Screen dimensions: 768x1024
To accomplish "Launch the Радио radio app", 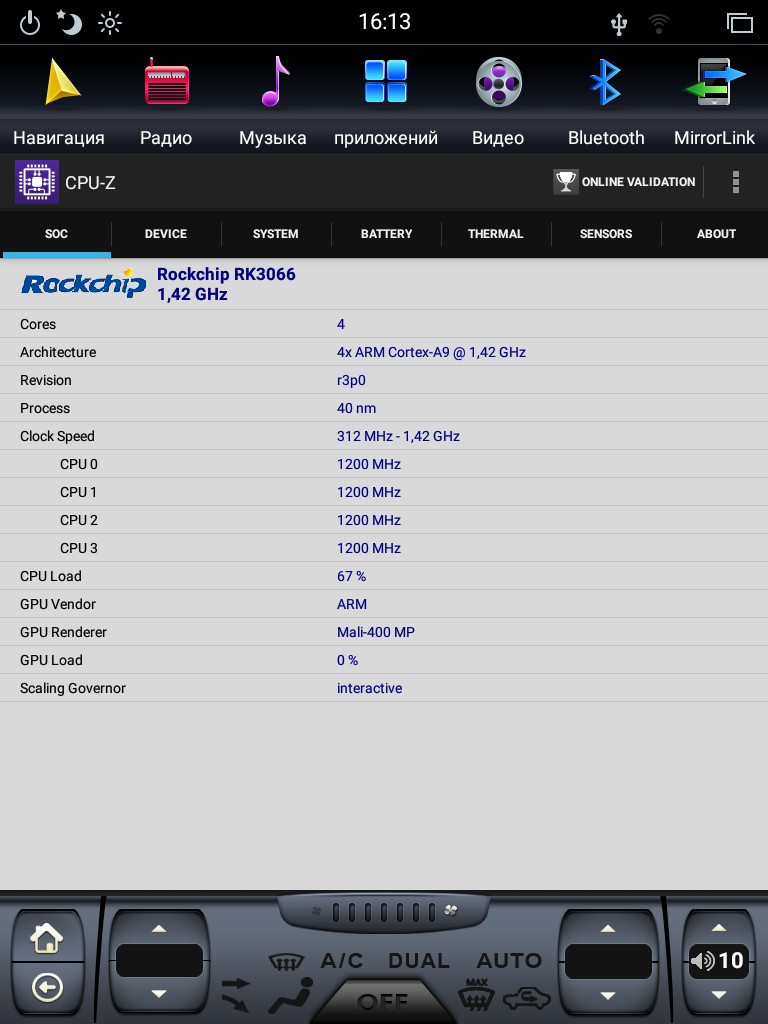I will 167,101.
